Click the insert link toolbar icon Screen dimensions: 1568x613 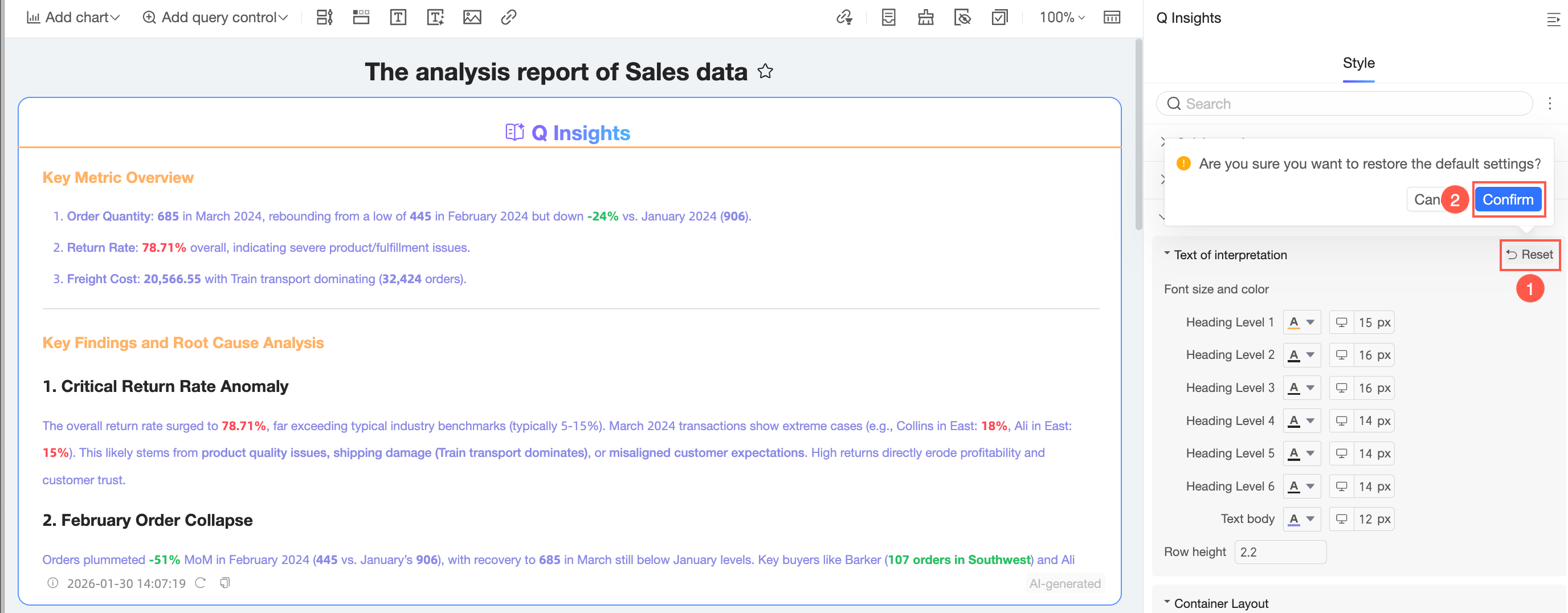[508, 17]
